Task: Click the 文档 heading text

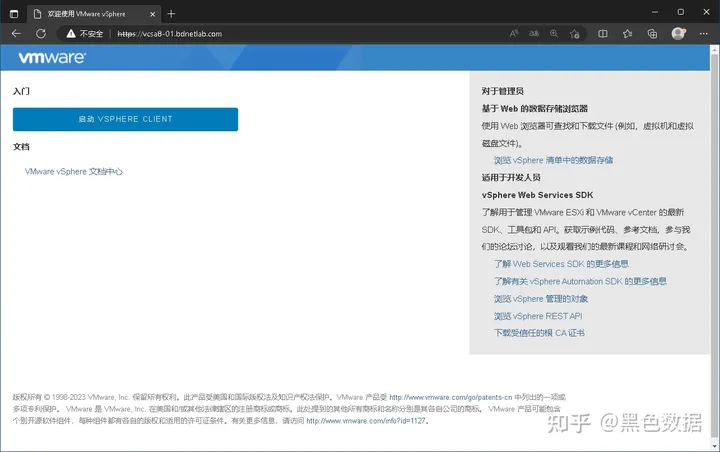Action: tap(21, 147)
